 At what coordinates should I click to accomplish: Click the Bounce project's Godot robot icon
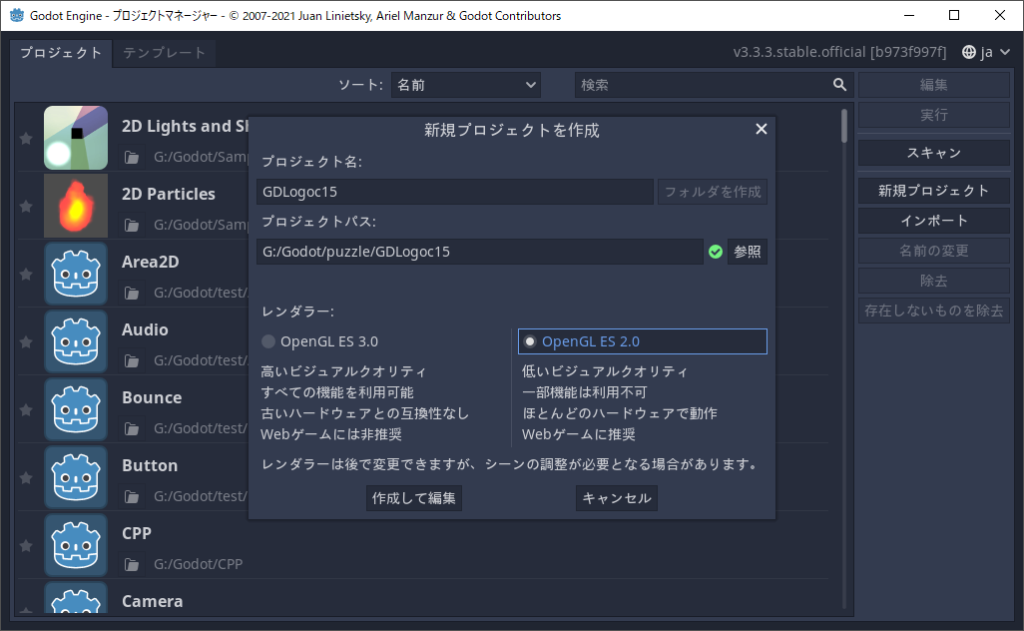(75, 409)
